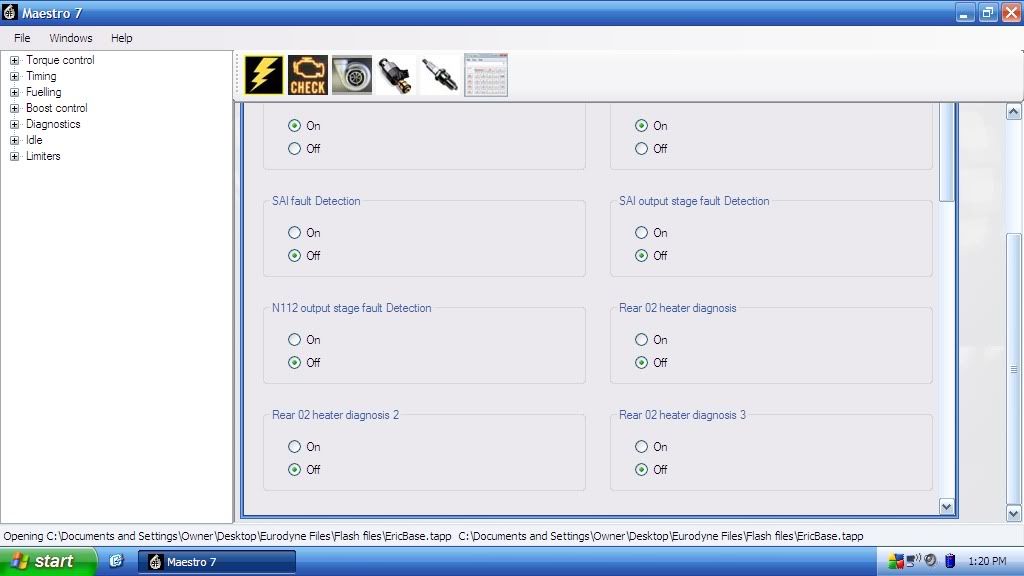Open the Help menu
1024x576 pixels.
pyautogui.click(x=121, y=38)
